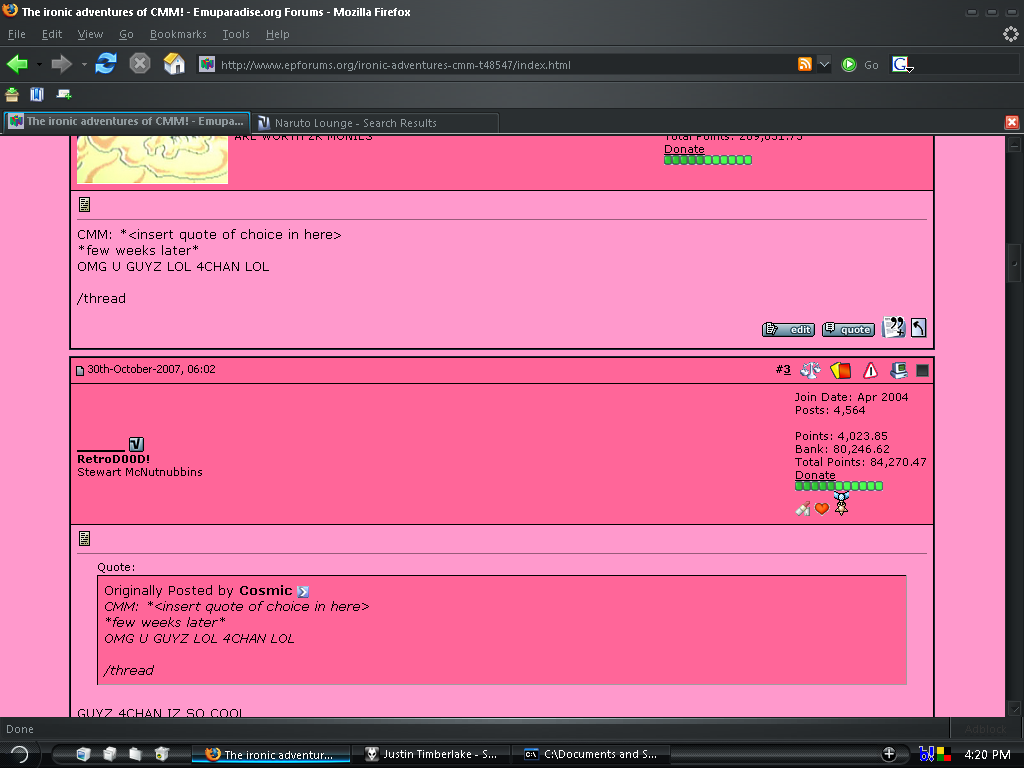Click the V badge icon above RetroD00D
1024x768 pixels.
click(x=136, y=445)
